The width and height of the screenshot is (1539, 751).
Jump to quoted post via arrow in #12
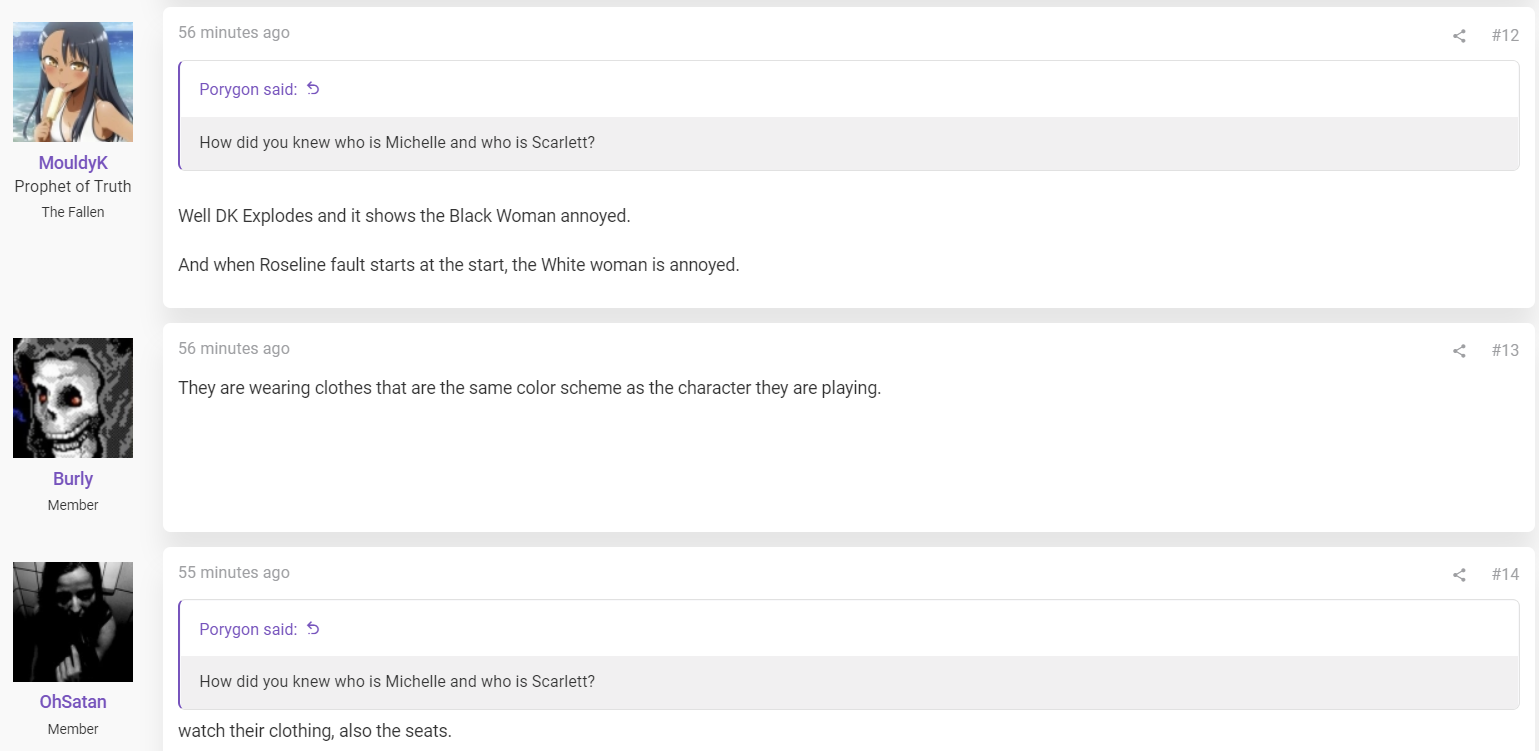click(313, 89)
